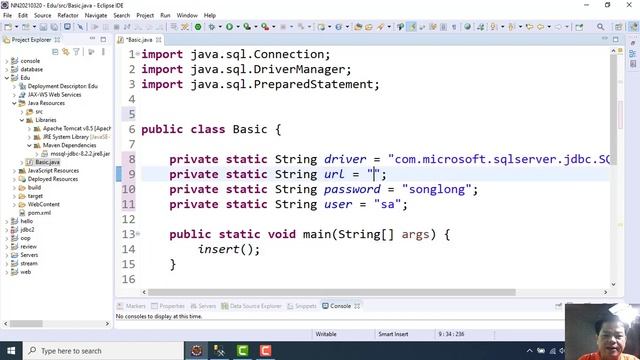Collapse the Java Resources node
The width and height of the screenshot is (640, 360).
14,103
